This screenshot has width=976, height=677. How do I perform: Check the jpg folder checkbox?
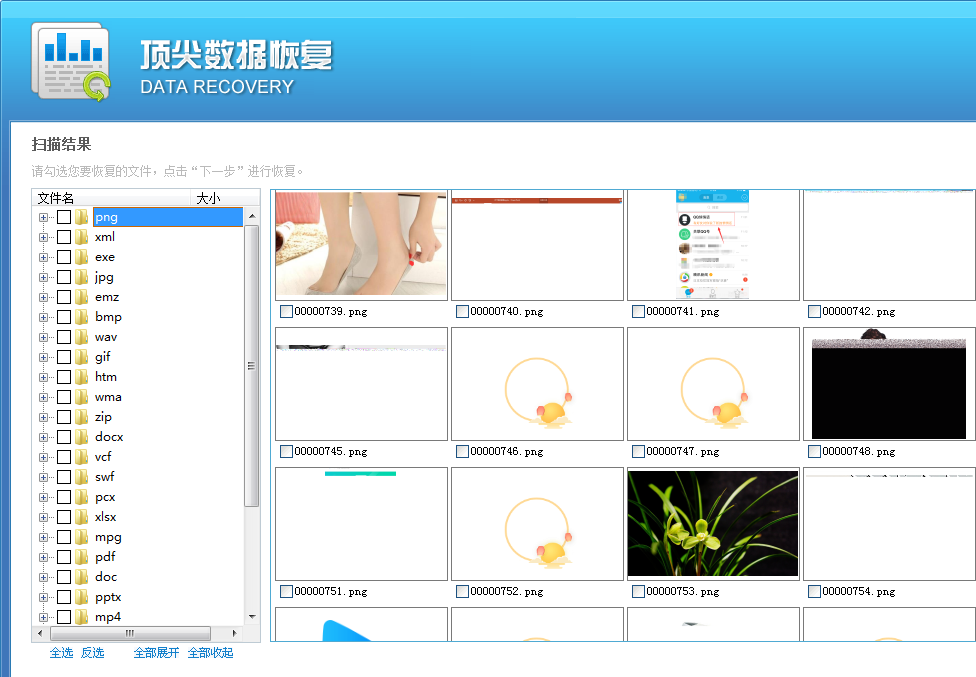click(64, 277)
